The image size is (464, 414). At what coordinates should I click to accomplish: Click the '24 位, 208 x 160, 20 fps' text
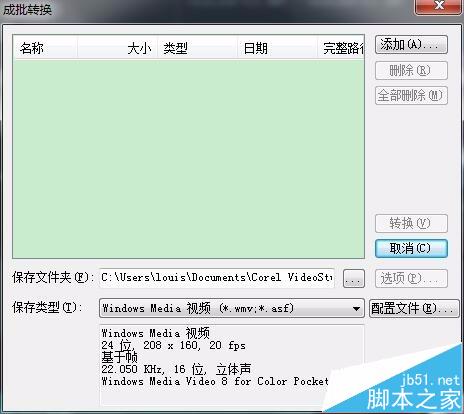coord(173,345)
